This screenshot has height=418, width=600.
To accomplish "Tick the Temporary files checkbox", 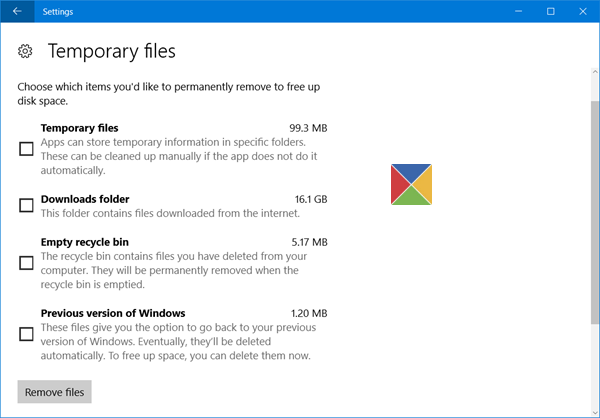I will click(x=27, y=149).
